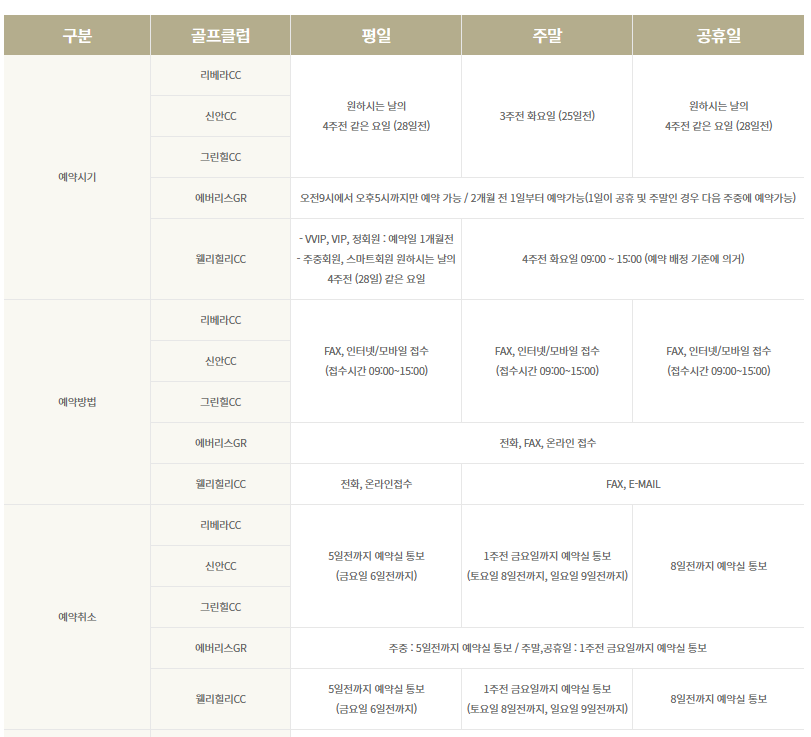Click '주중 : 5일전까지 예약실 통보 / 주말,공휴일' cell
The width and height of the screenshot is (811, 737).
pos(547,648)
